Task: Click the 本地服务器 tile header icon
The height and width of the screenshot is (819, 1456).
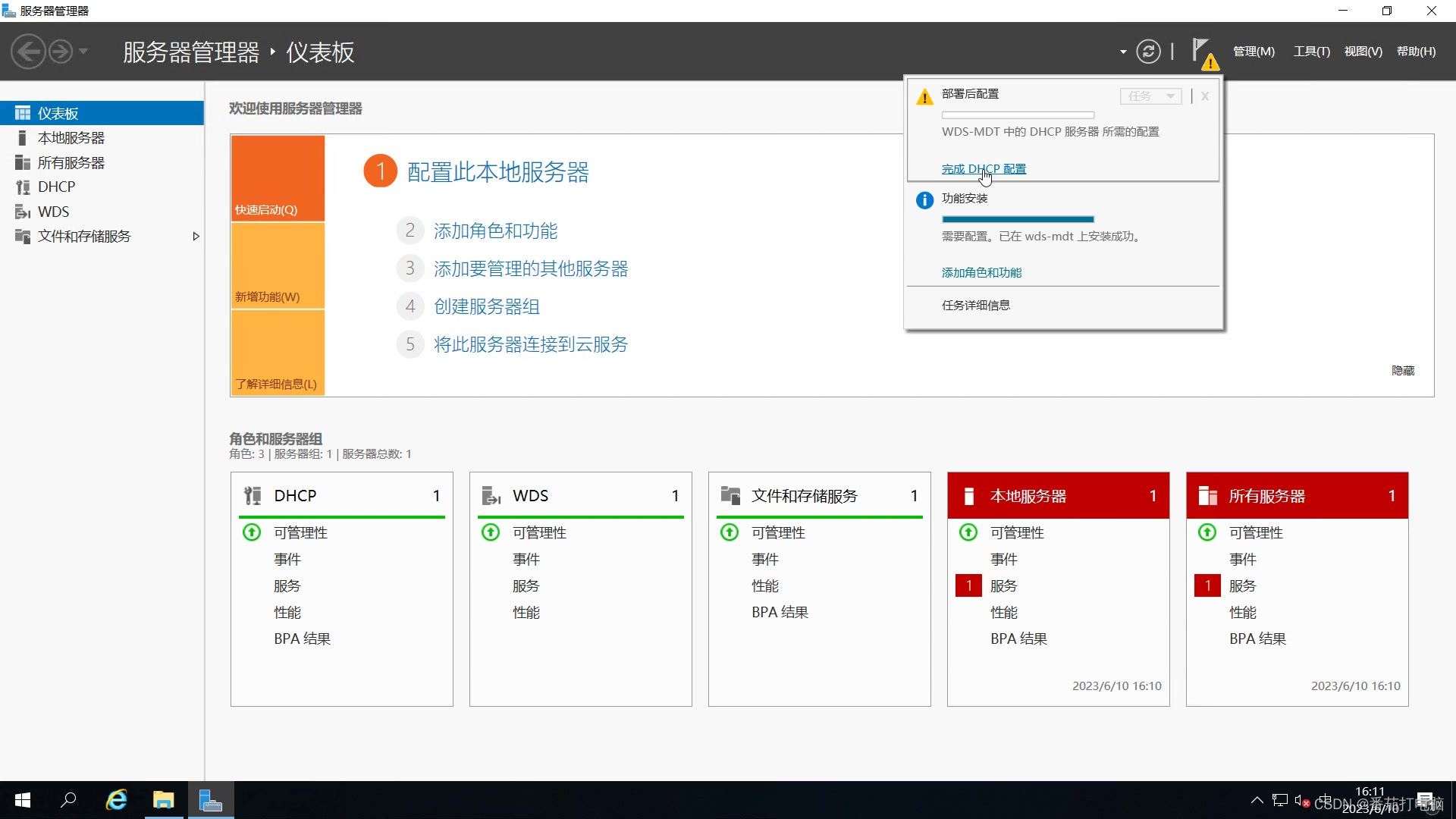Action: click(968, 496)
